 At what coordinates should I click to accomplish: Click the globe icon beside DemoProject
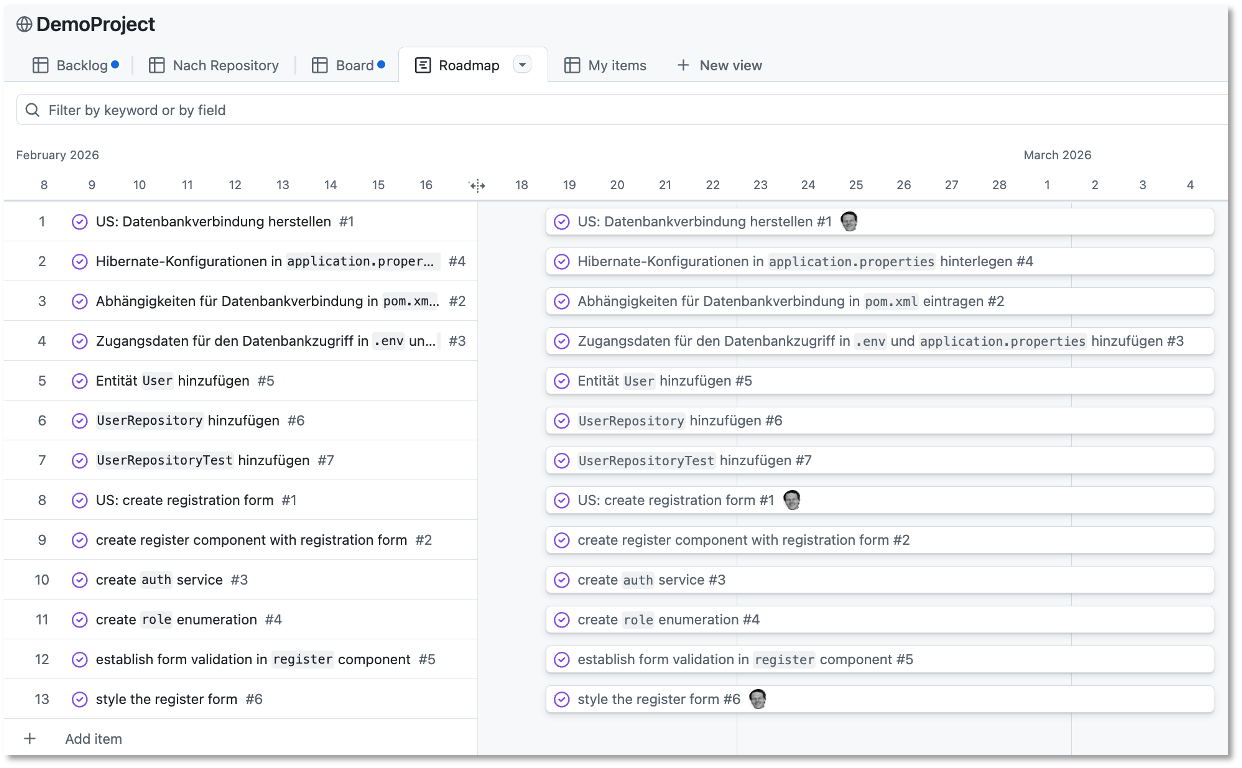[24, 25]
